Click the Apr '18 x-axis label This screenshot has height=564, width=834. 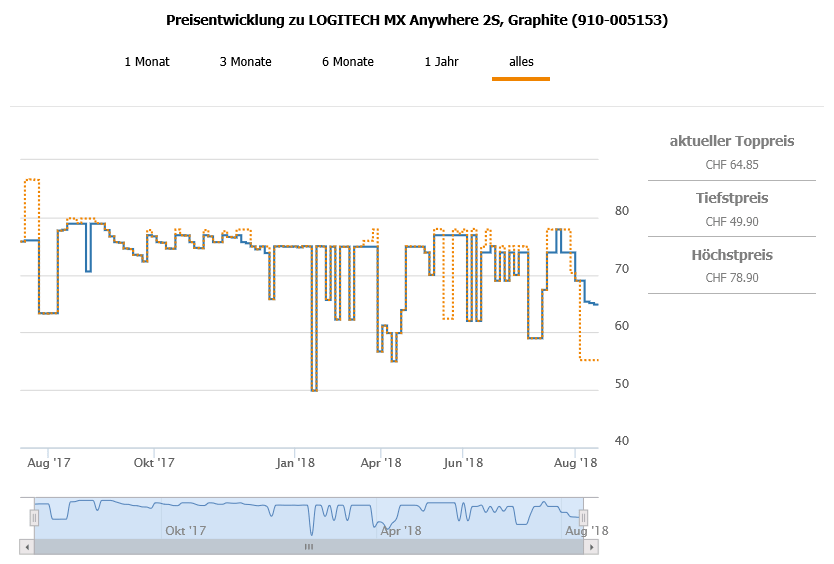380,463
